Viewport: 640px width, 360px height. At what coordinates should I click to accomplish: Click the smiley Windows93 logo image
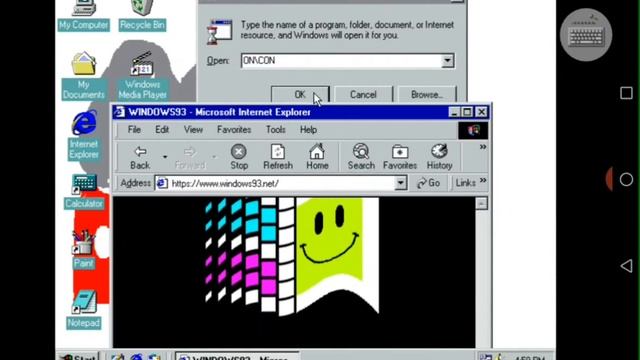292,256
